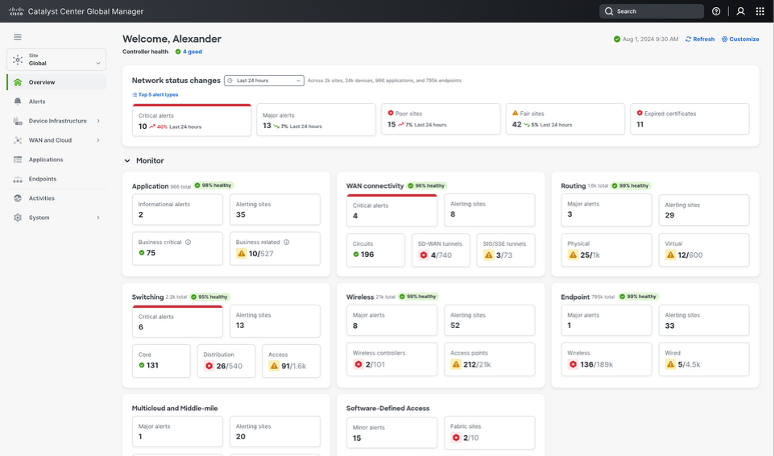The image size is (774, 456).
Task: Open the Critical alerts 10 card
Action: (x=192, y=120)
